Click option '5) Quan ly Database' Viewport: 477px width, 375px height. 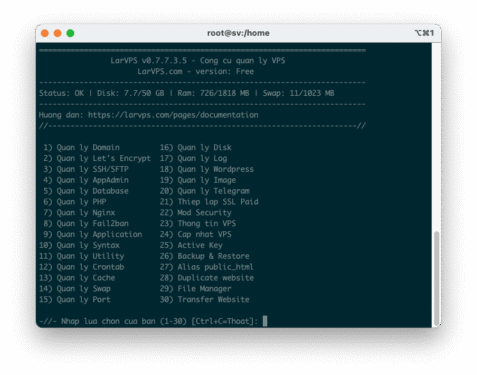coord(86,191)
